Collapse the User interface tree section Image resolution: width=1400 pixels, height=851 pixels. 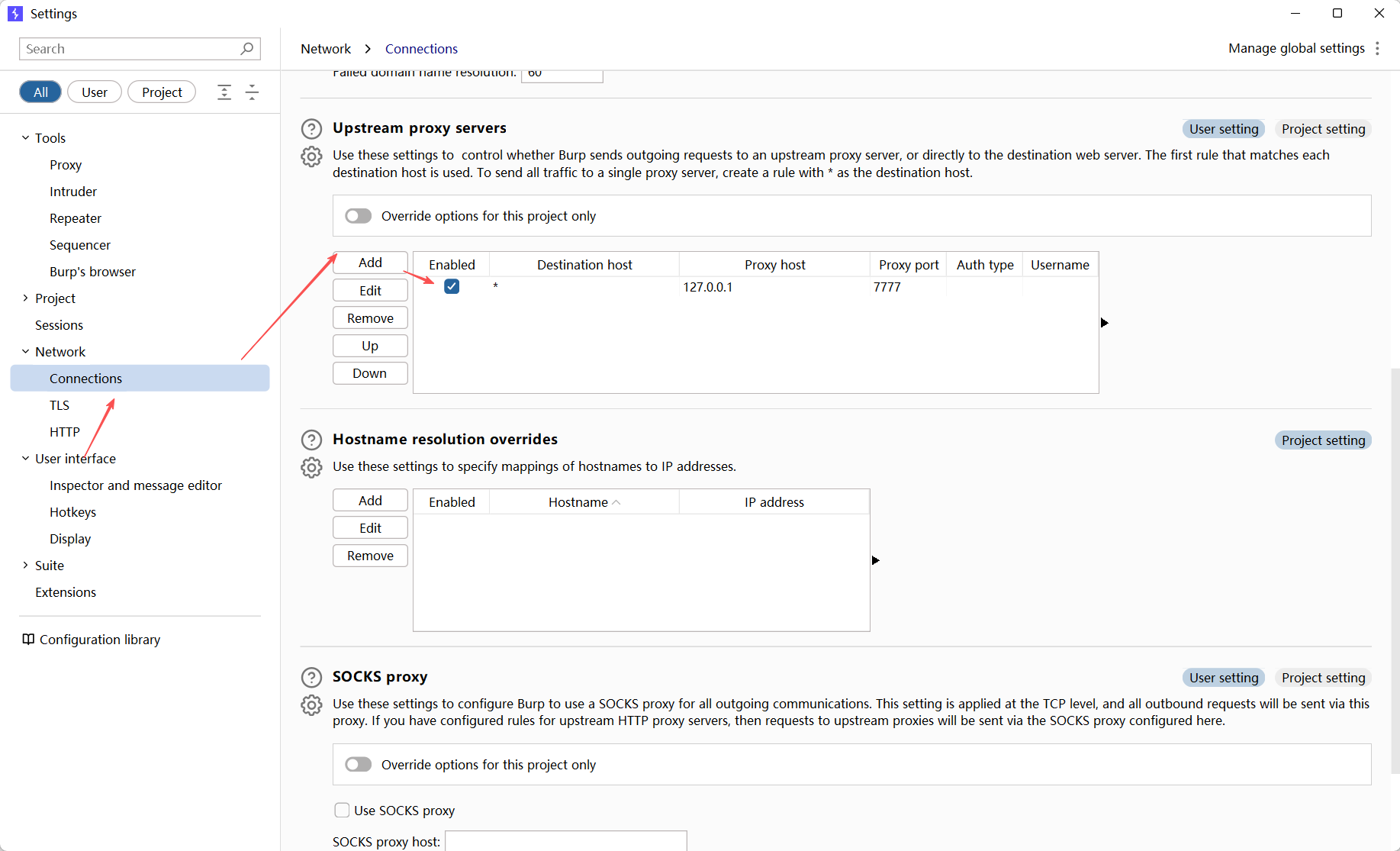pyautogui.click(x=25, y=459)
